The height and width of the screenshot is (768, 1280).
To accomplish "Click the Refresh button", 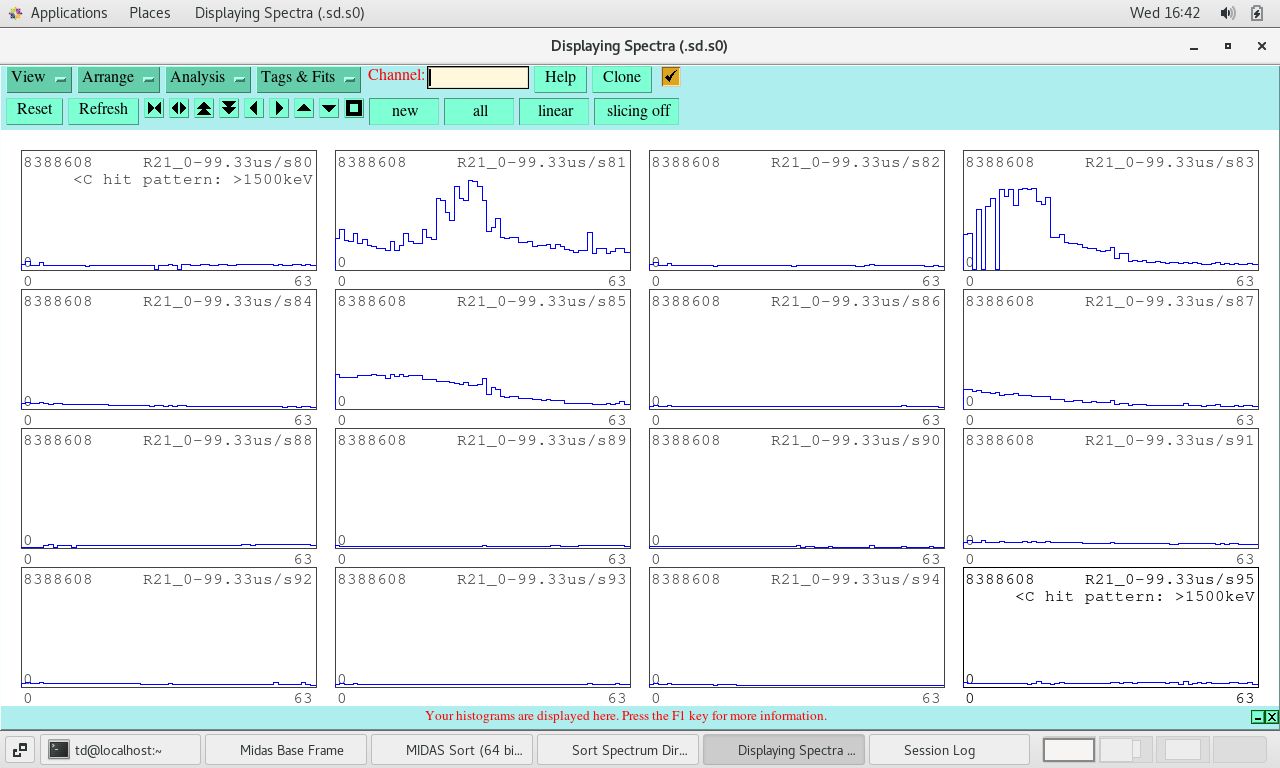I will tap(103, 110).
